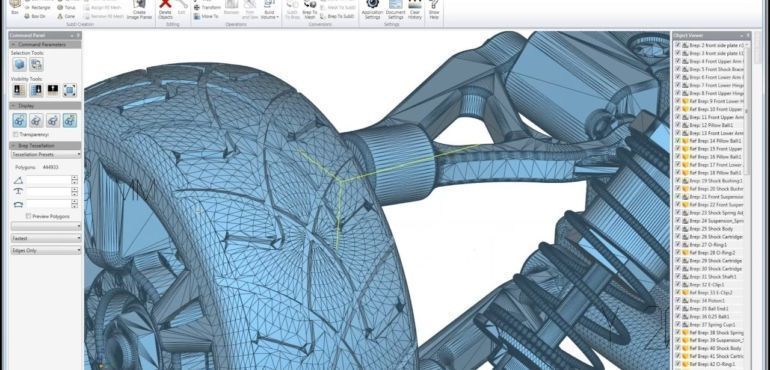Click the Show Help icon
The width and height of the screenshot is (770, 370).
(x=434, y=9)
